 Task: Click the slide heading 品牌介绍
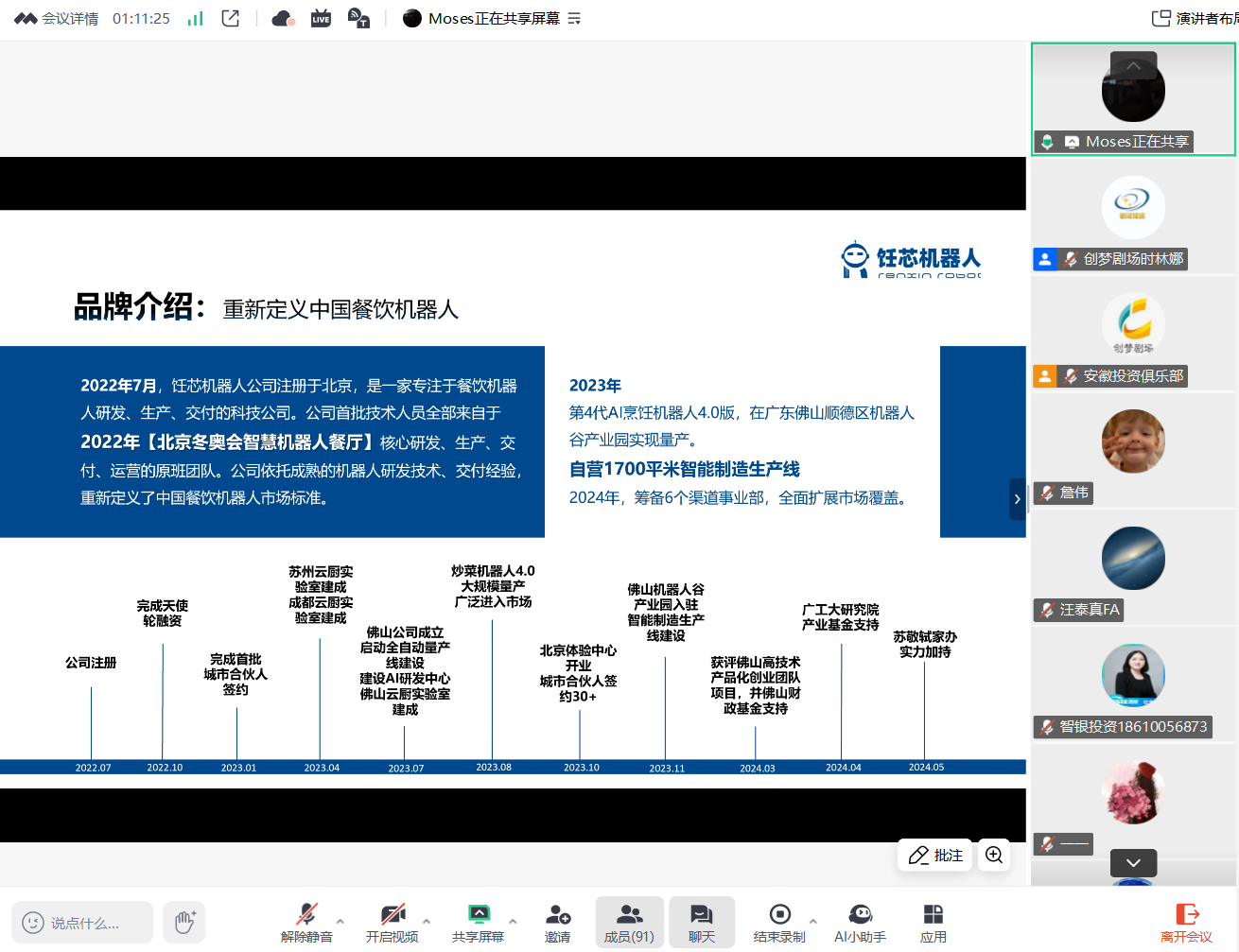click(x=139, y=306)
